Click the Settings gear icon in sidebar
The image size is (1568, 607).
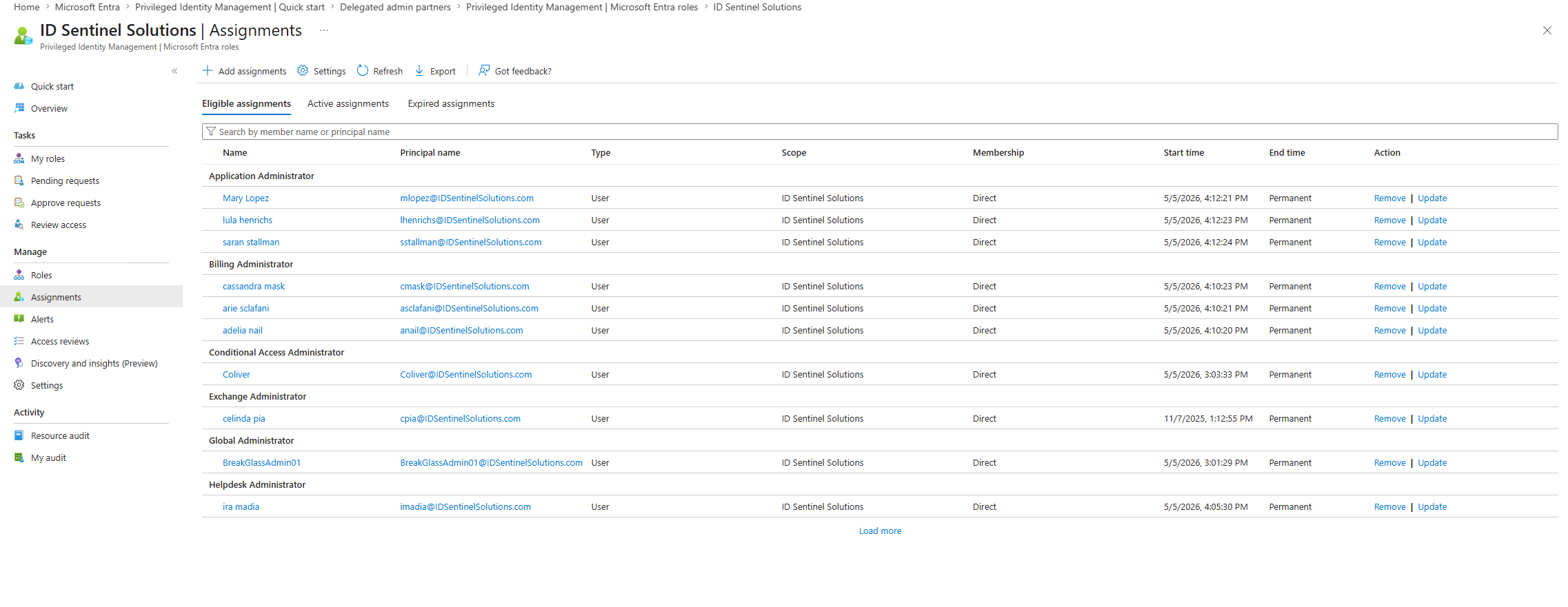(x=19, y=385)
